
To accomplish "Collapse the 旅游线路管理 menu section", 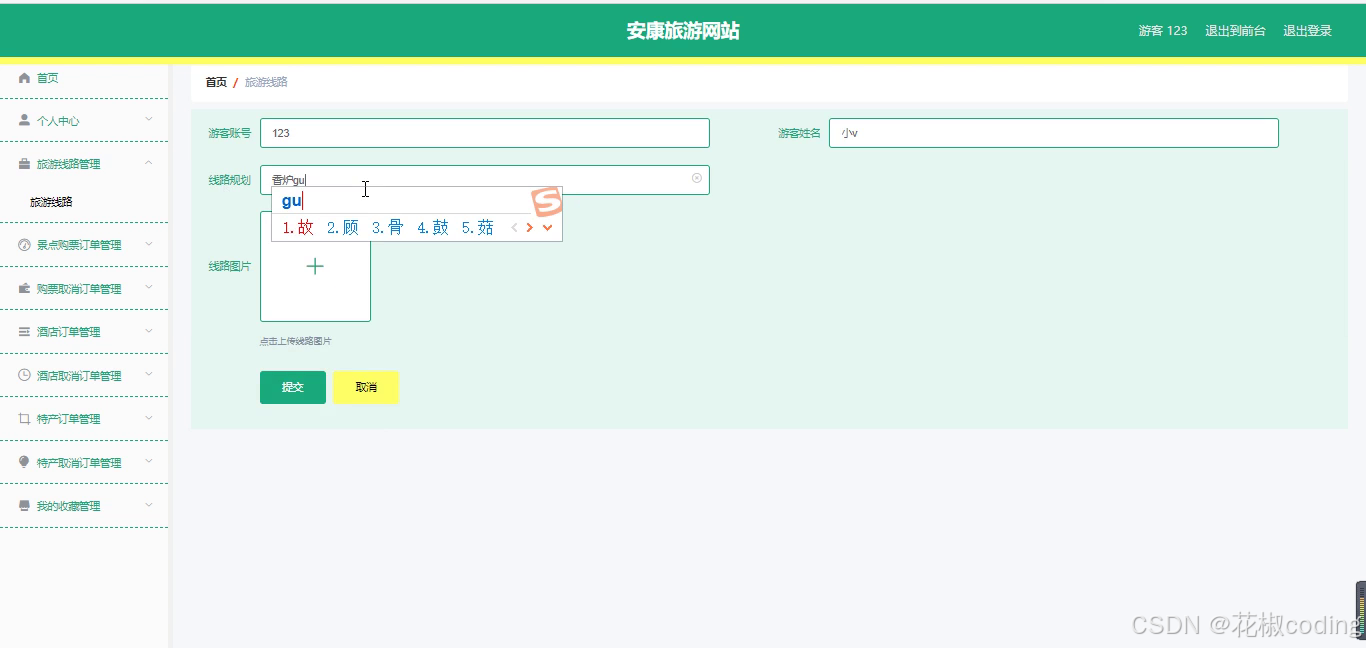I will [150, 164].
